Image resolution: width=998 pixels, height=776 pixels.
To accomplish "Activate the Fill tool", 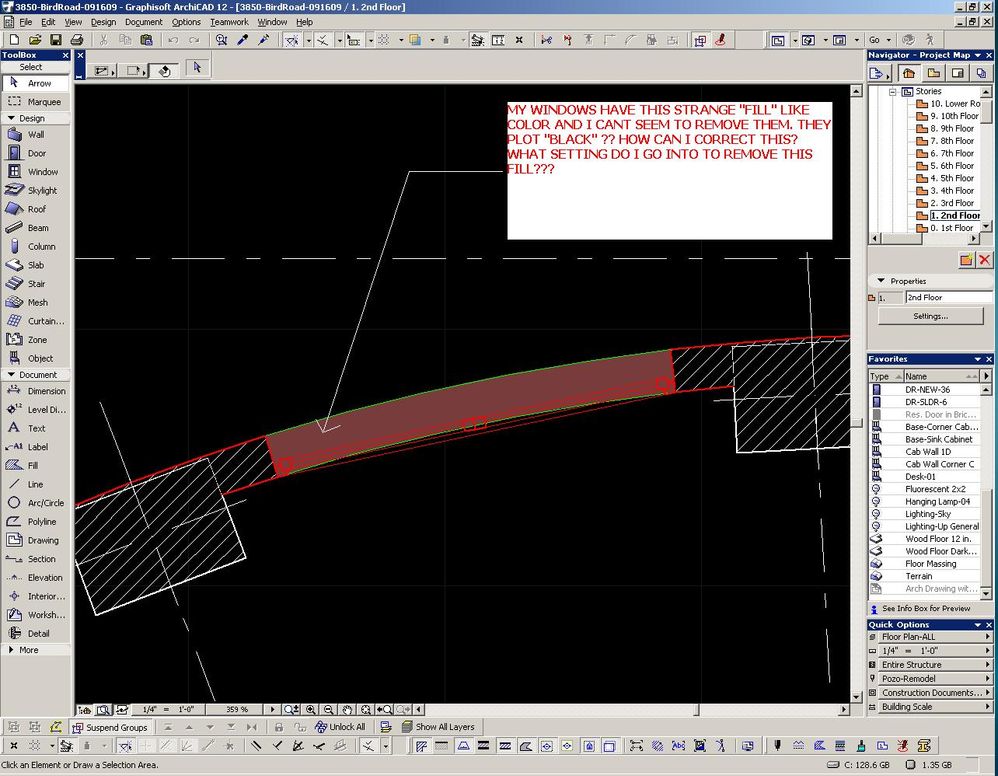I will (x=33, y=465).
